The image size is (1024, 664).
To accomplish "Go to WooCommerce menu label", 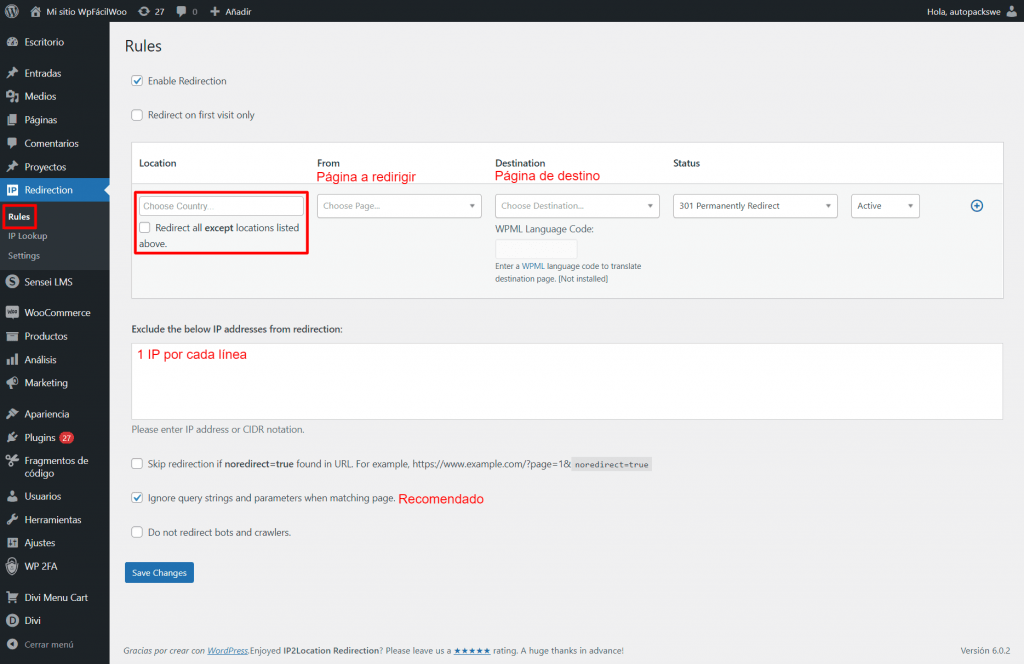I will (57, 313).
